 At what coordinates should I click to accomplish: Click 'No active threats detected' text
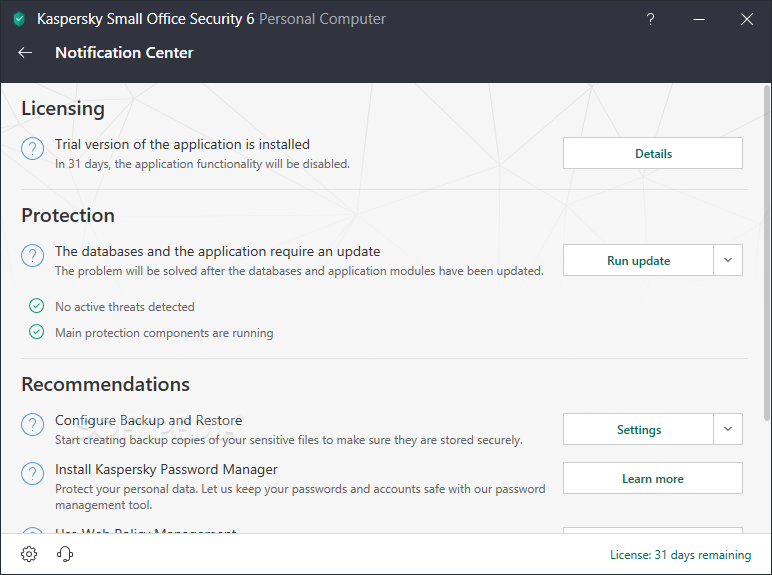click(125, 307)
